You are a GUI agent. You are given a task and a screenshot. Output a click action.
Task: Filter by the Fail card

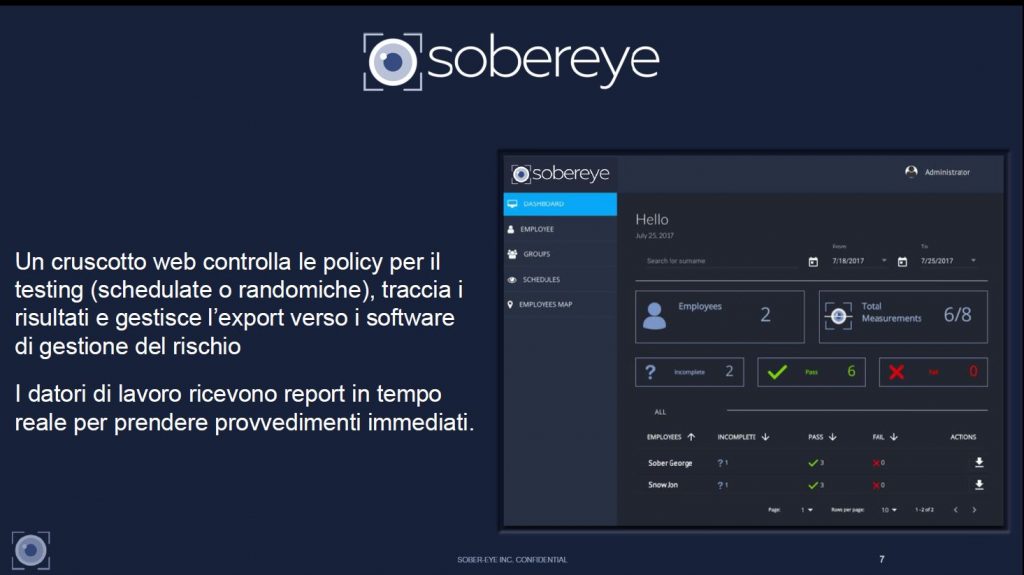pos(933,372)
